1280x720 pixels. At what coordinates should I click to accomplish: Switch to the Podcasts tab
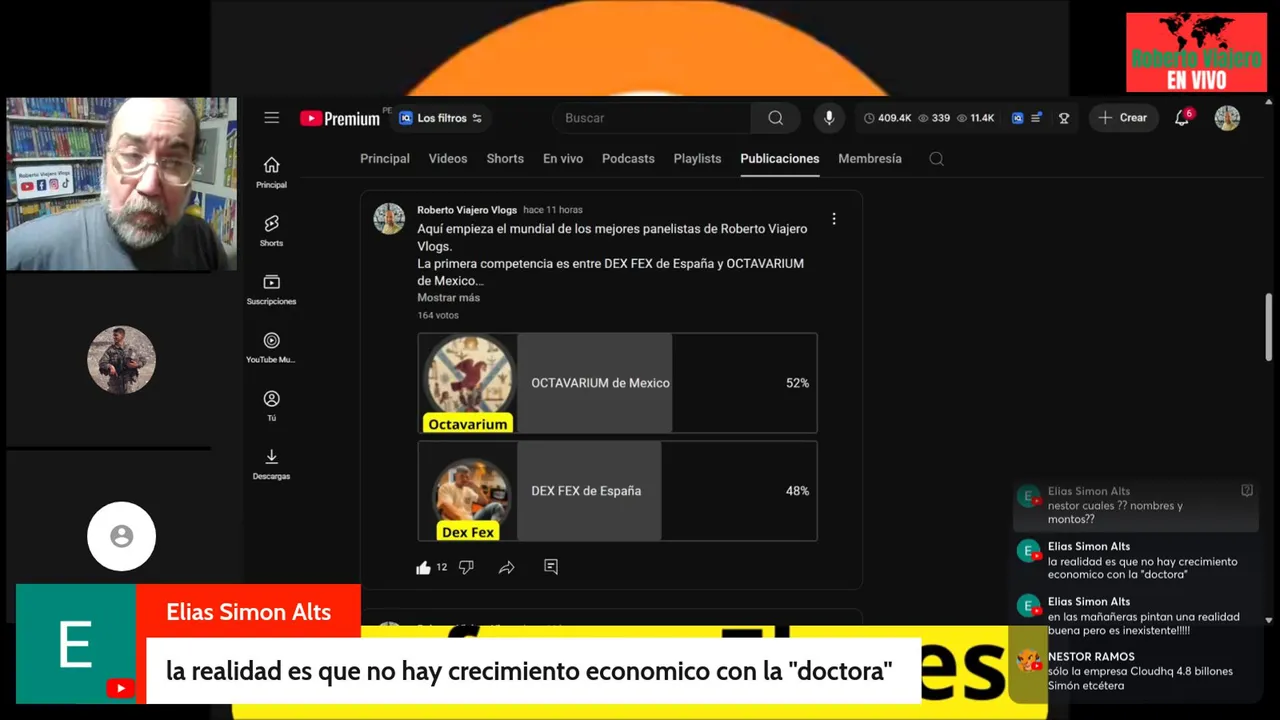pyautogui.click(x=628, y=159)
